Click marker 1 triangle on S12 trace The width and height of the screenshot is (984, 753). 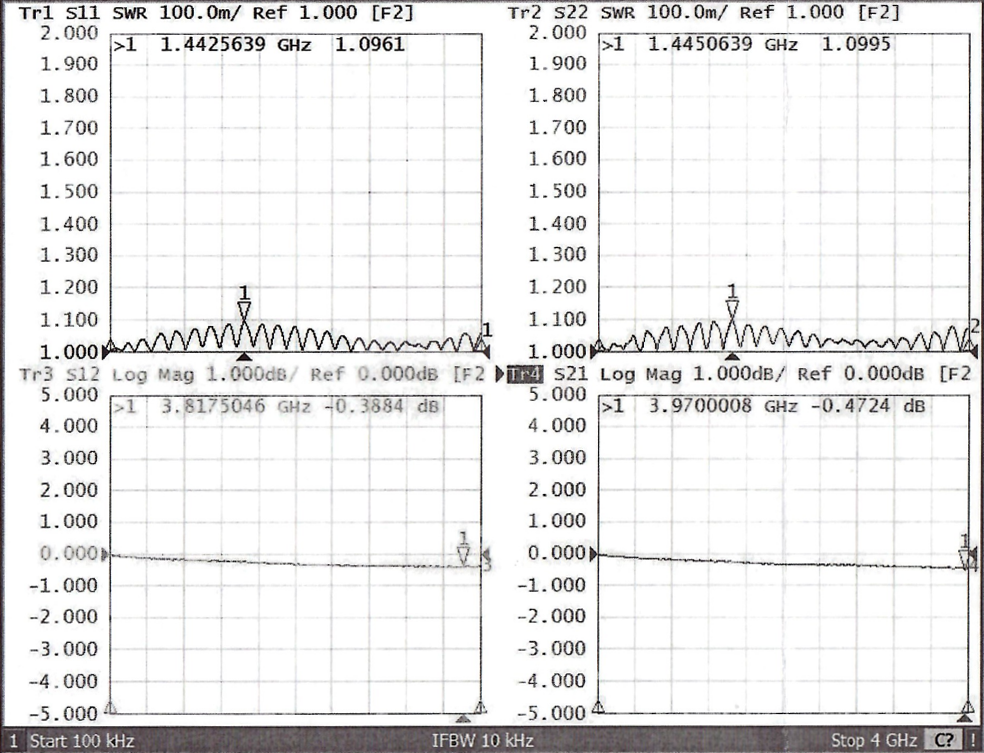point(463,555)
